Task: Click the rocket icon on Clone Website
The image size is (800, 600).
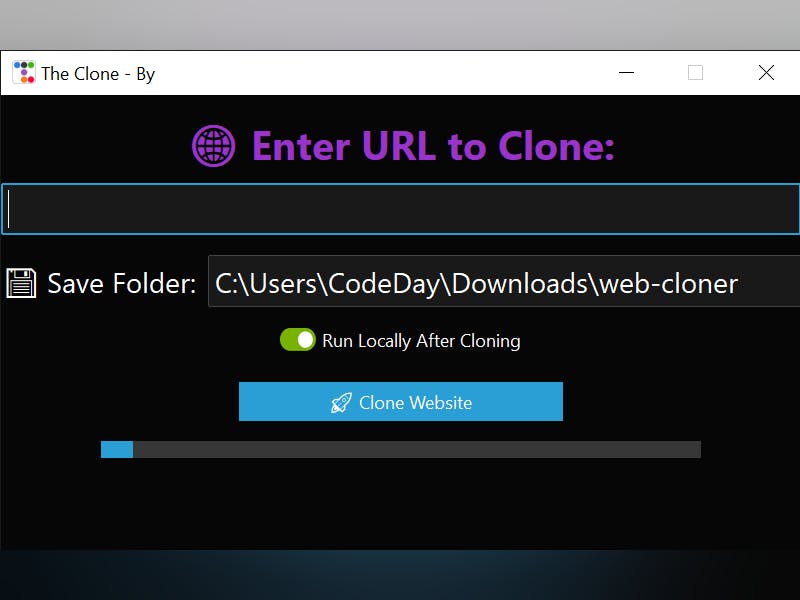Action: coord(341,403)
